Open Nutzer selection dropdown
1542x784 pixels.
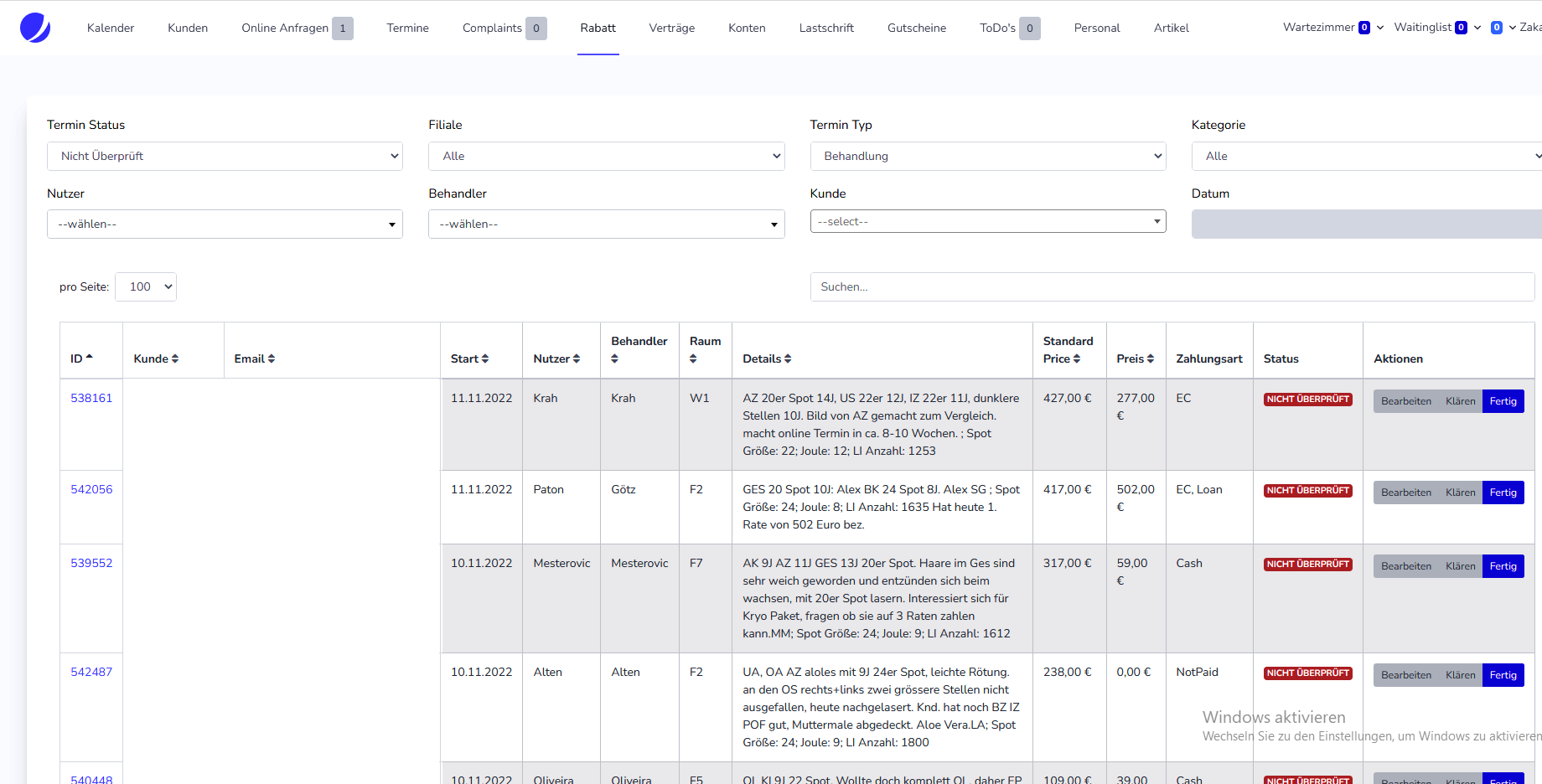[225, 224]
